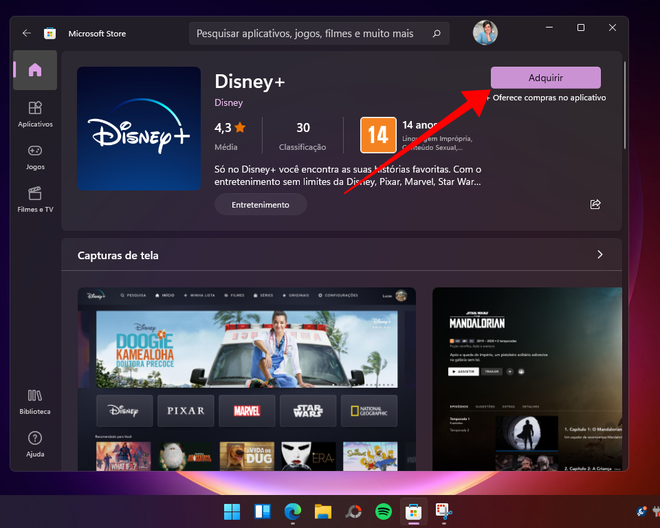Go back with the arrow in Microsoft Store
This screenshot has width=660, height=528.
tap(27, 33)
